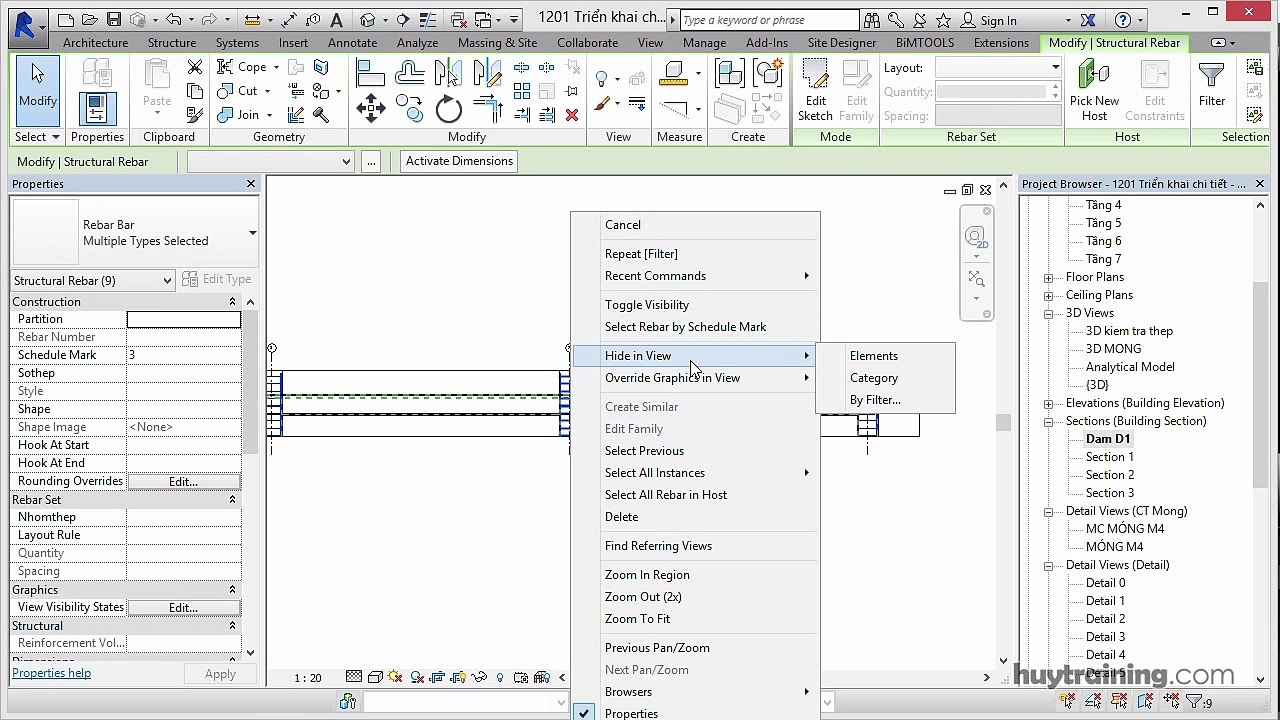Click the Partition value input field
This screenshot has height=720, width=1280.
(183, 319)
